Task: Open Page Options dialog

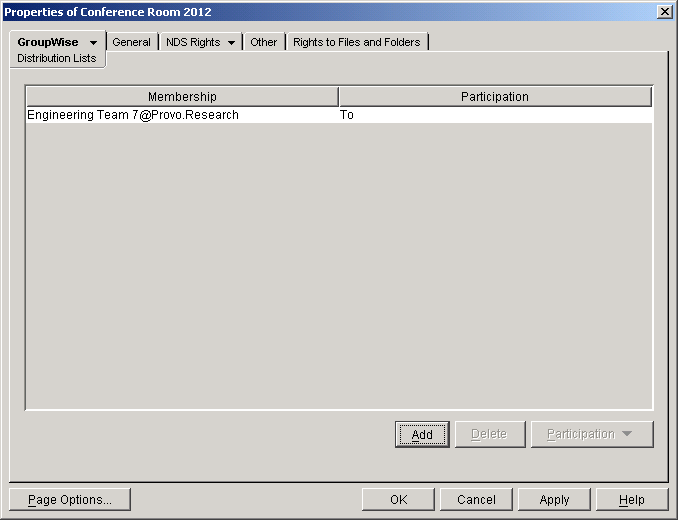Action: pyautogui.click(x=70, y=500)
